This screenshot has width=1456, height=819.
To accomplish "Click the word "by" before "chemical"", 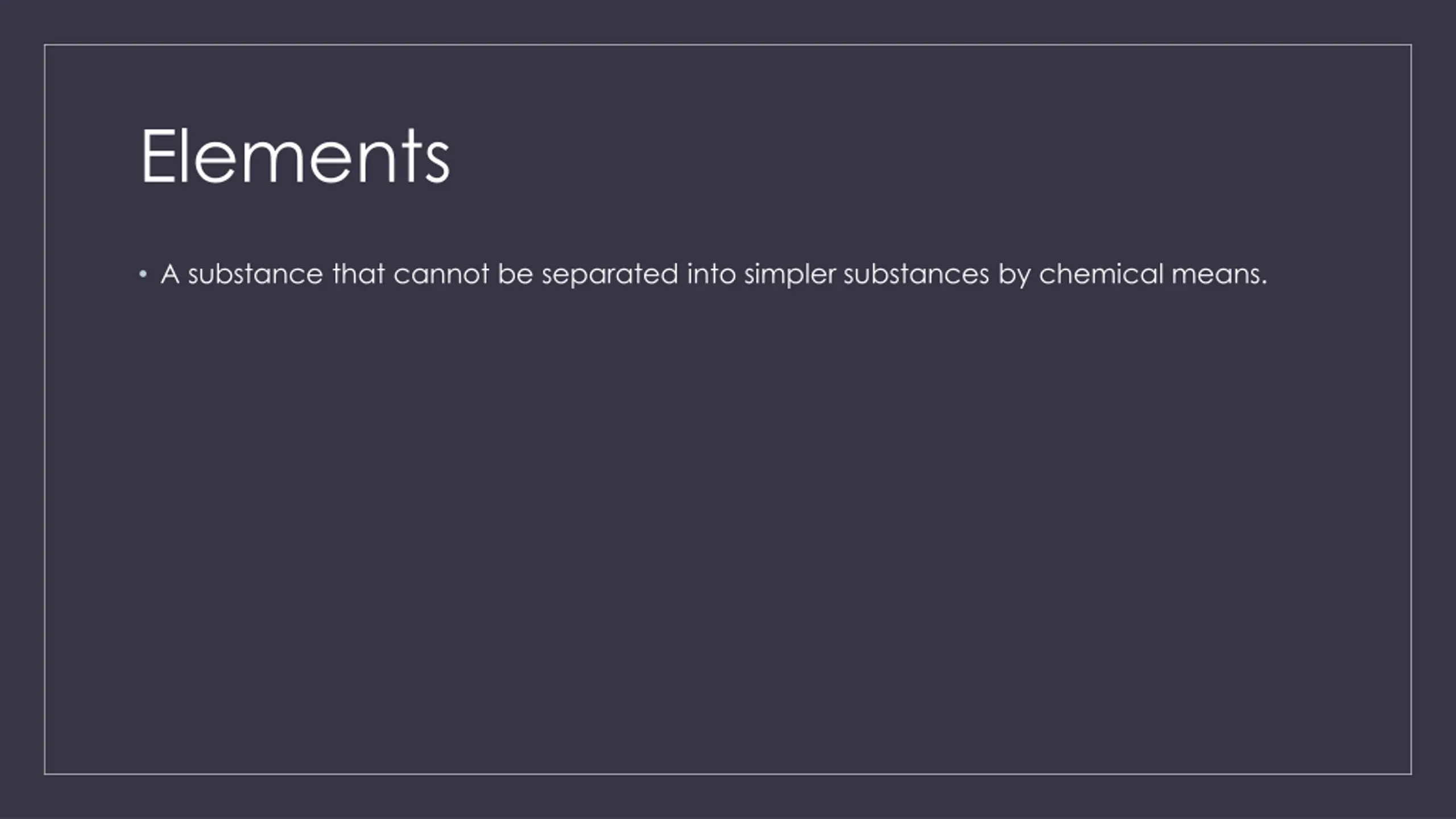I will 1014,276.
